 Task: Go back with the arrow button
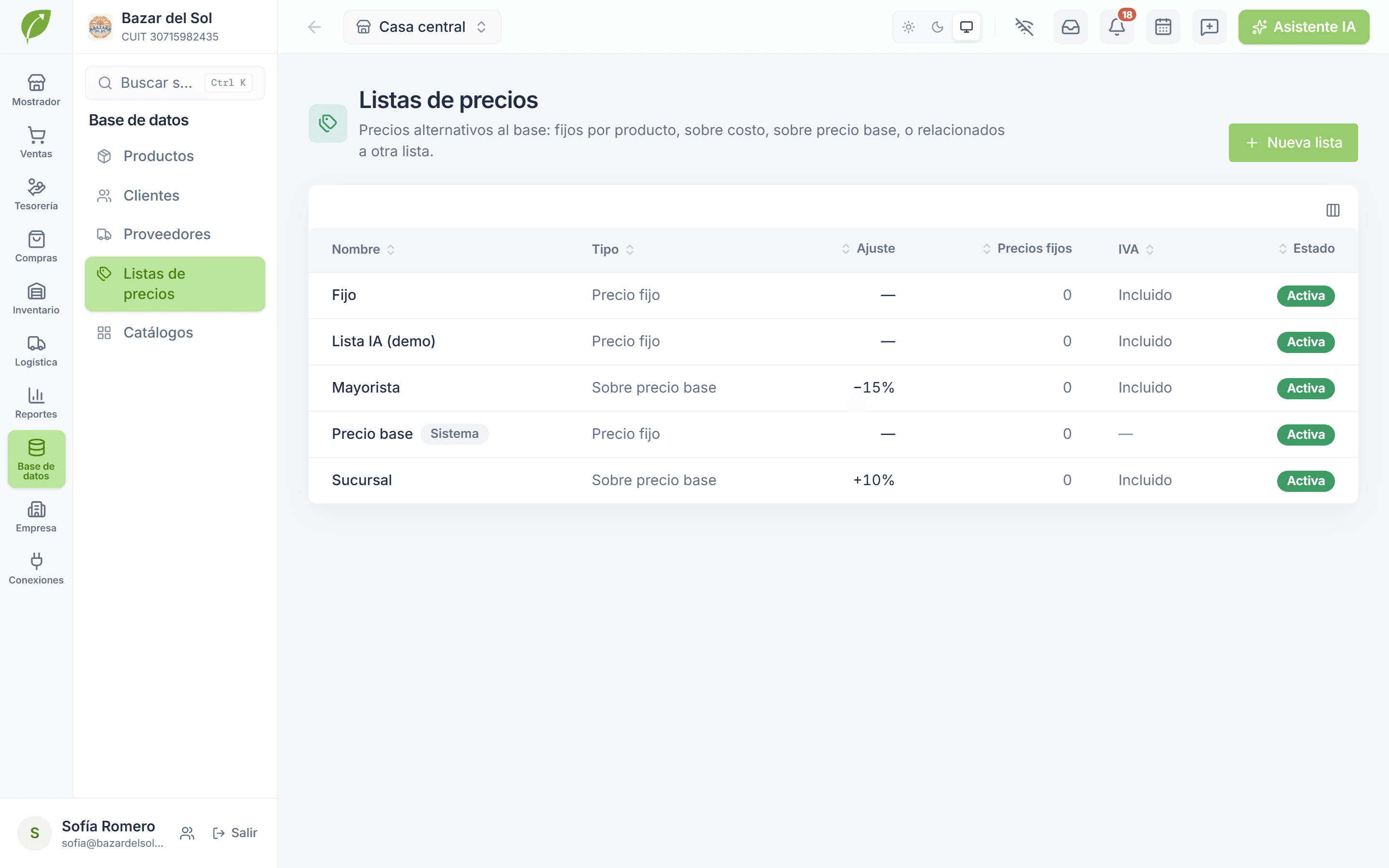click(314, 27)
